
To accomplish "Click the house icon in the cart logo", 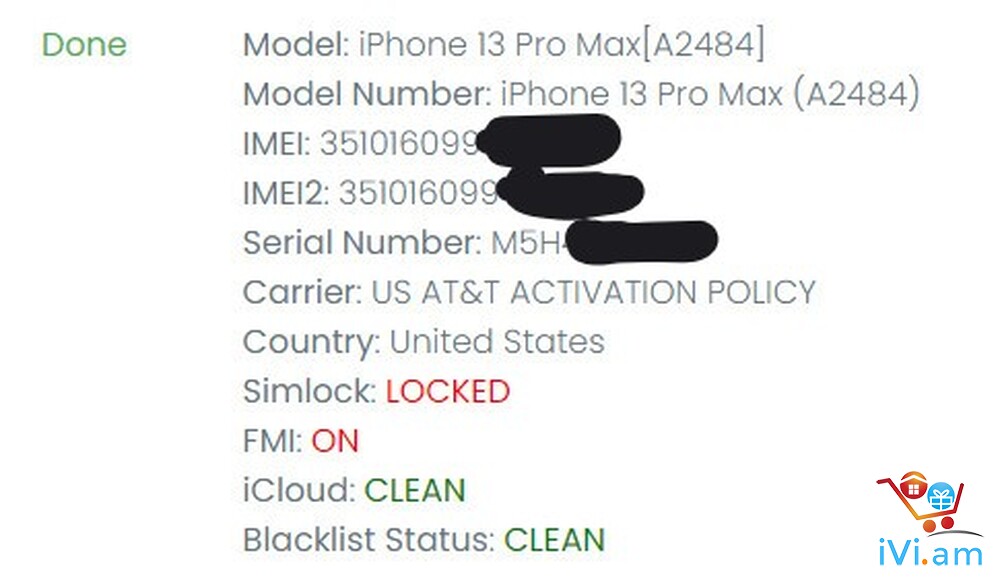I will click(914, 486).
